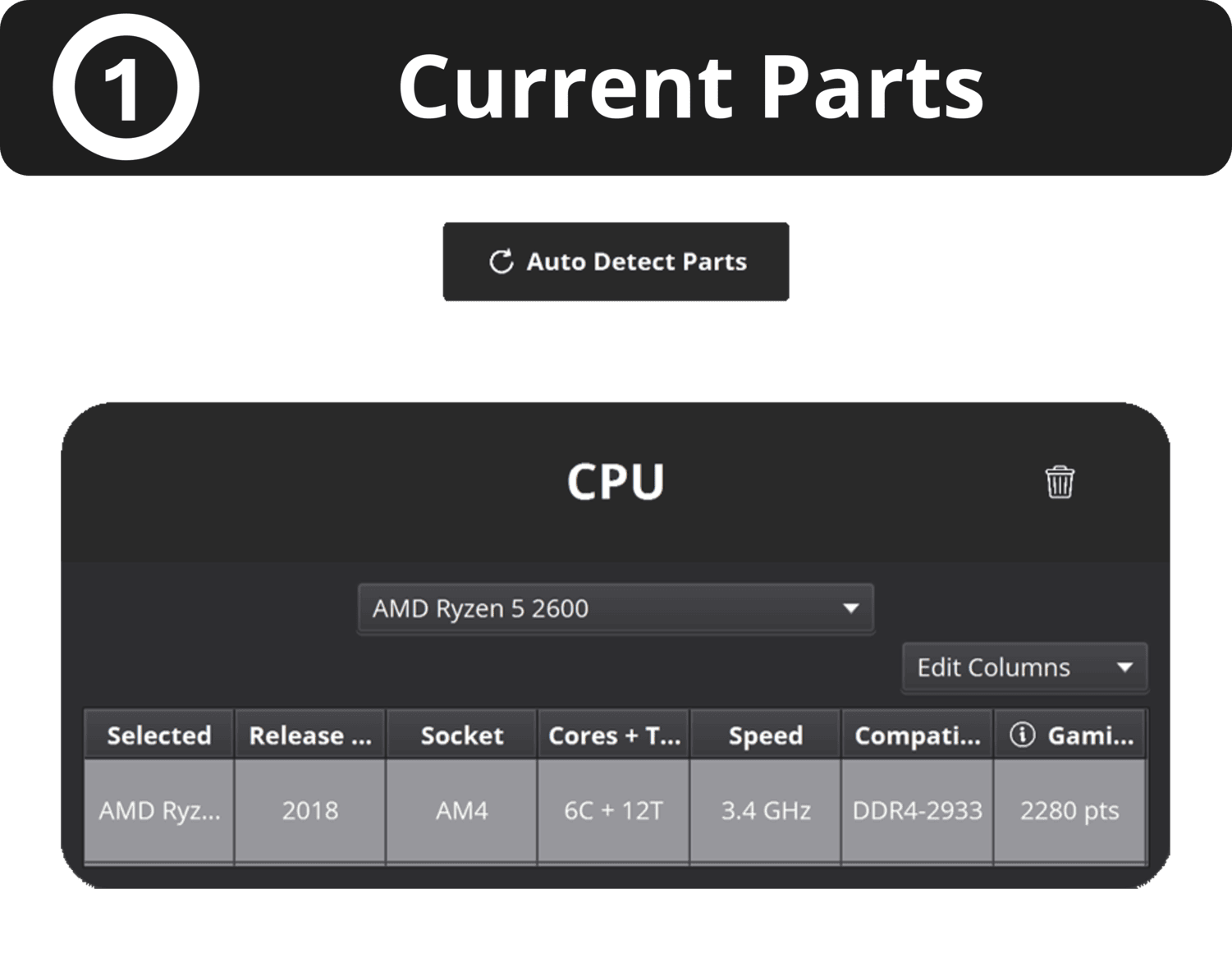Click the 3.4 GHz speed cell
The height and width of the screenshot is (967, 1232).
click(x=766, y=811)
